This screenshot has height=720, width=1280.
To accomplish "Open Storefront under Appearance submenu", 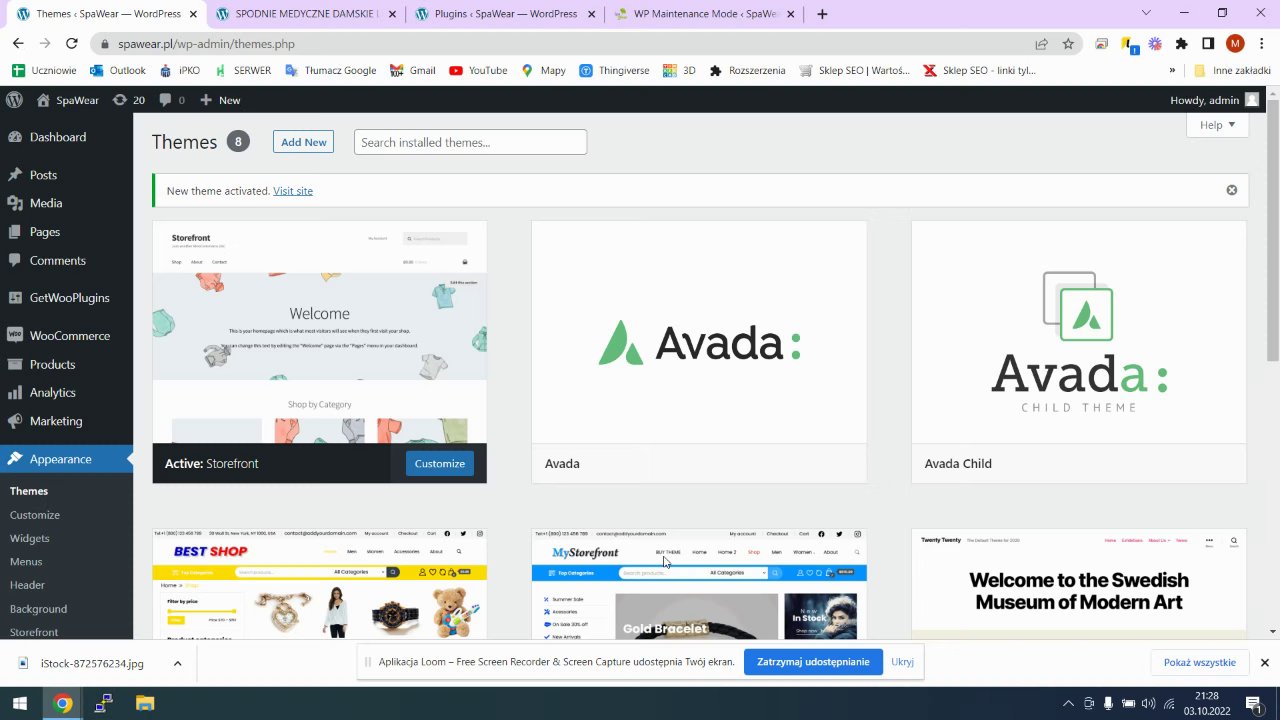I will pyautogui.click(x=34, y=632).
